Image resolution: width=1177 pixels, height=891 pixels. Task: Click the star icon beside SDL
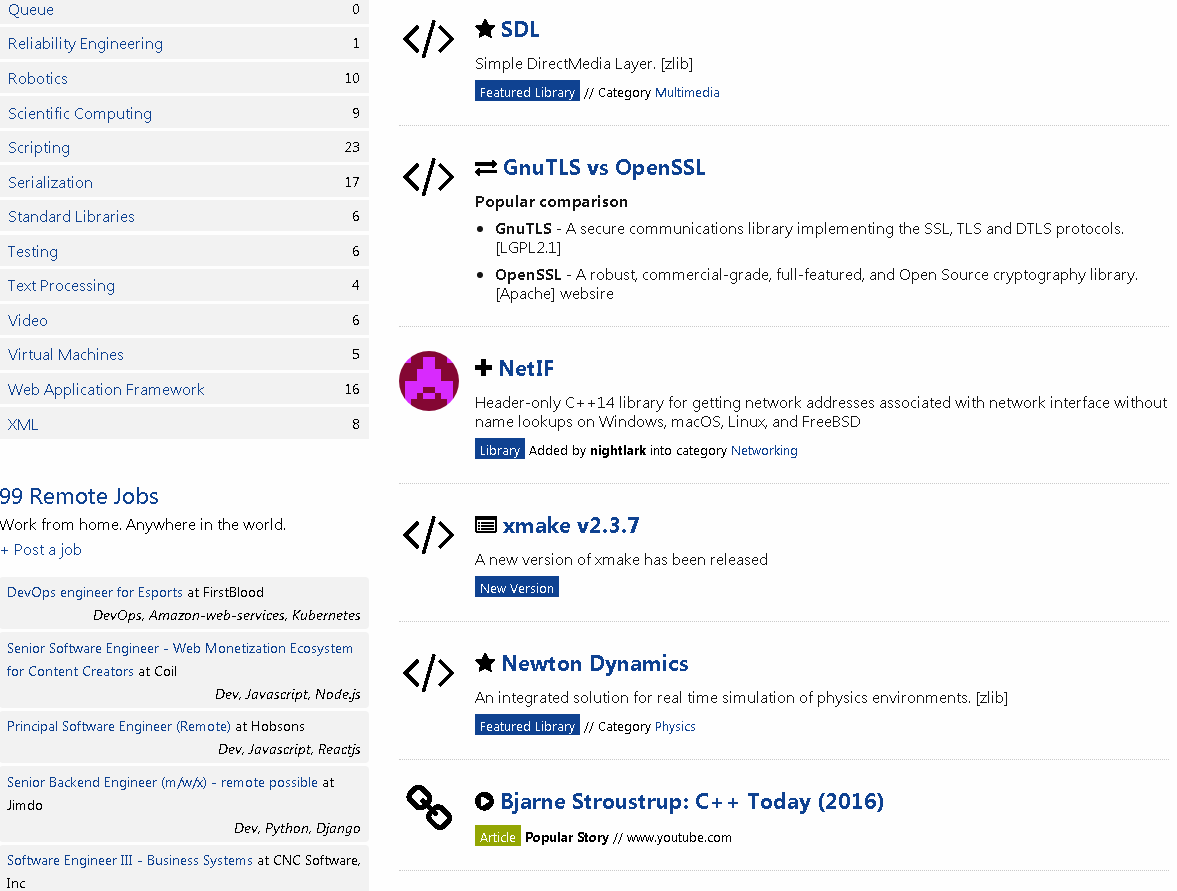487,28
